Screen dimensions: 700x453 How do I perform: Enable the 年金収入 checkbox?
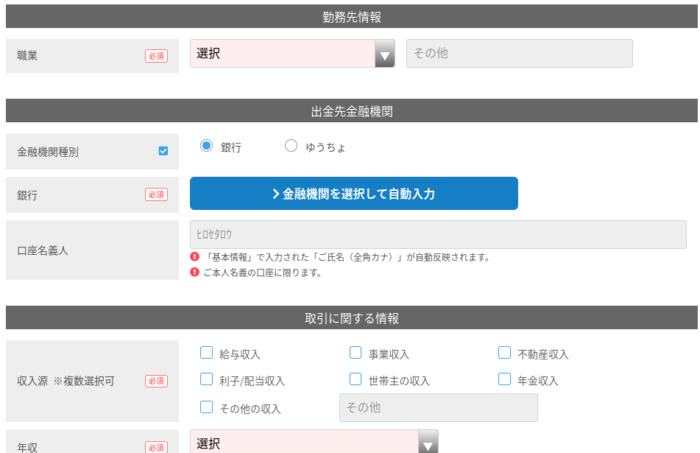coord(504,379)
